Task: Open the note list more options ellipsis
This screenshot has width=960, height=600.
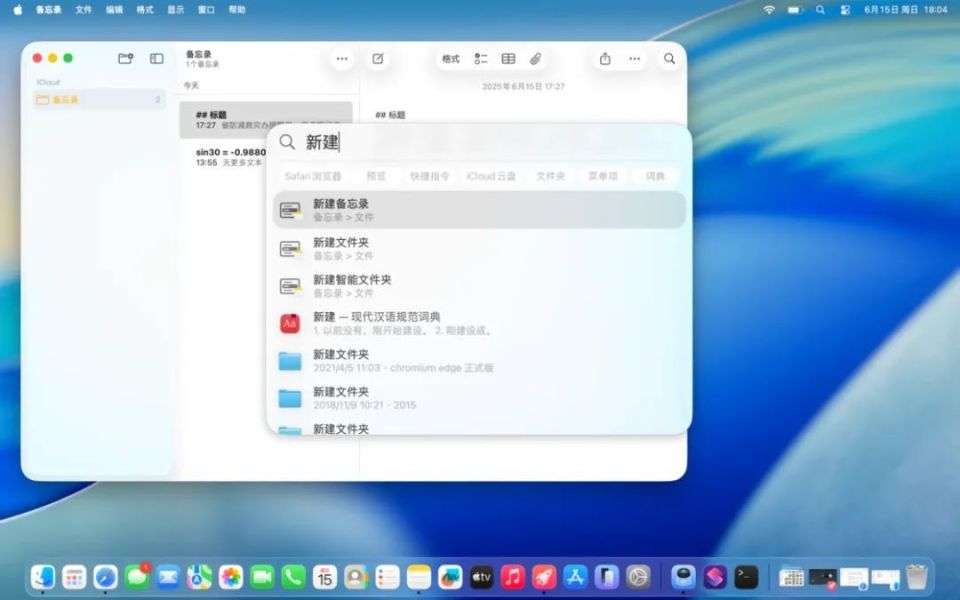Action: [342, 59]
